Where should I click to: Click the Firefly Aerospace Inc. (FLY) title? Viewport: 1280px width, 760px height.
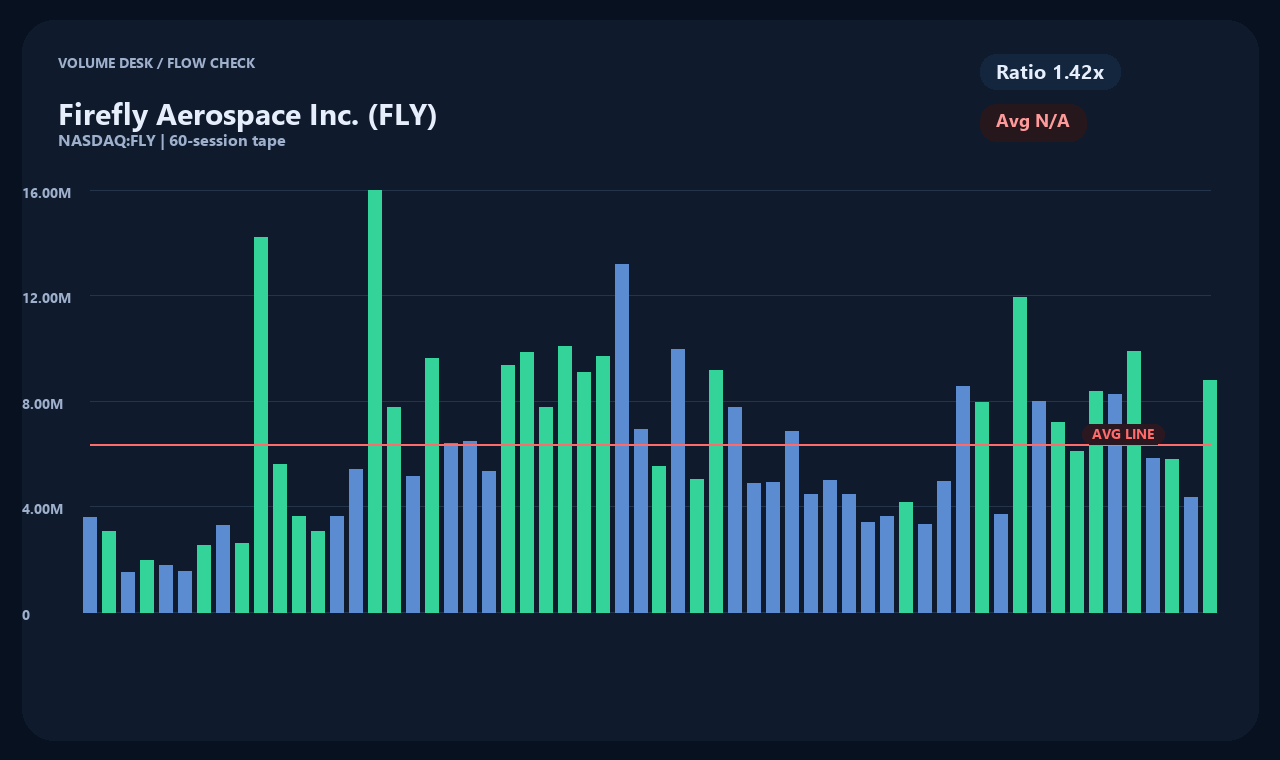pos(248,115)
